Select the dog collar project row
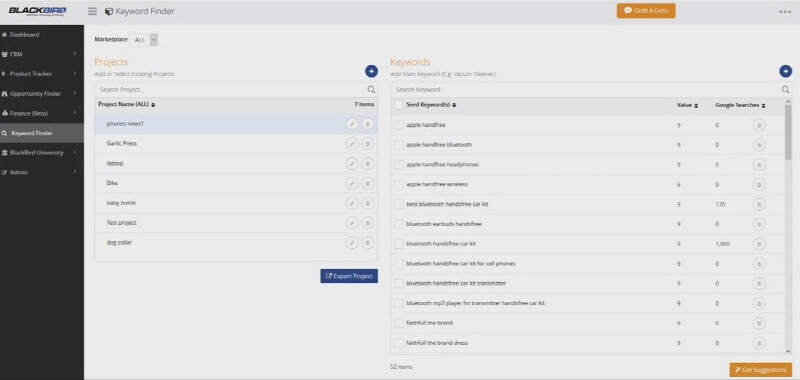The height and width of the screenshot is (380, 800). point(236,243)
